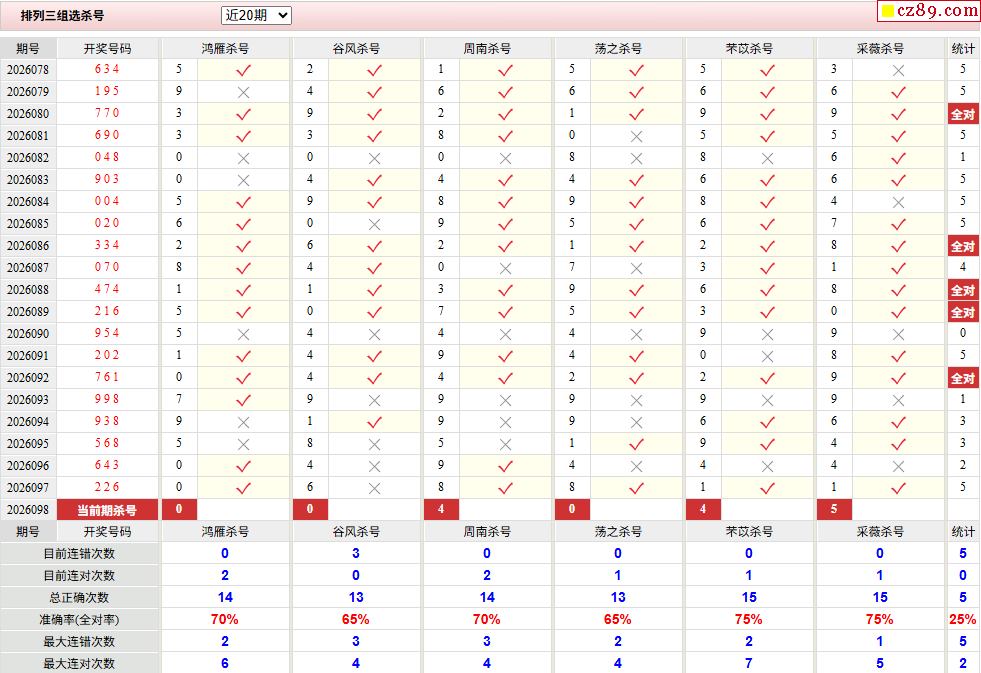Click the X mark for 采薇杀号 in row 2026078
This screenshot has width=981, height=673.
[898, 70]
